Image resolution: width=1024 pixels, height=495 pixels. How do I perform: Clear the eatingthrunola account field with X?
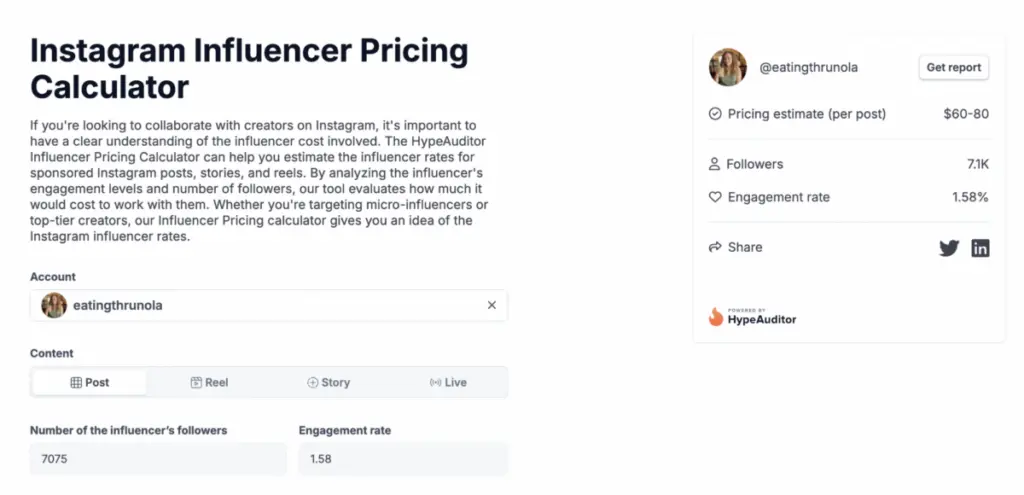pos(491,305)
